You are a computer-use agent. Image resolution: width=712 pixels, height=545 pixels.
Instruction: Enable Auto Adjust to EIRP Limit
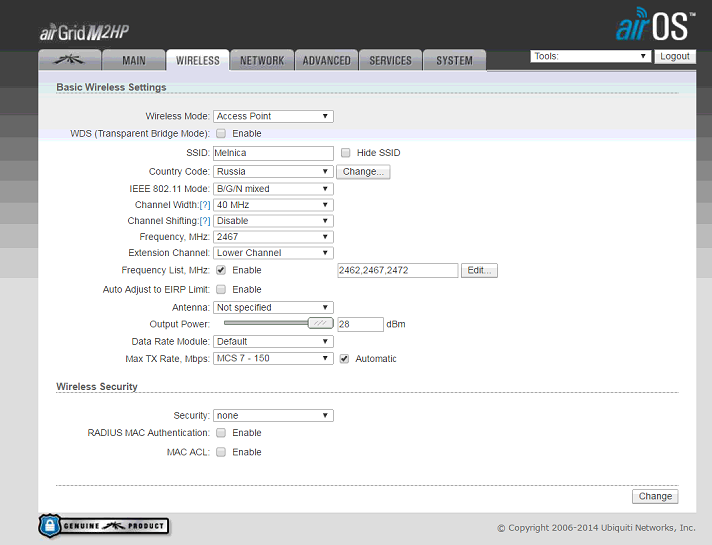(x=221, y=289)
